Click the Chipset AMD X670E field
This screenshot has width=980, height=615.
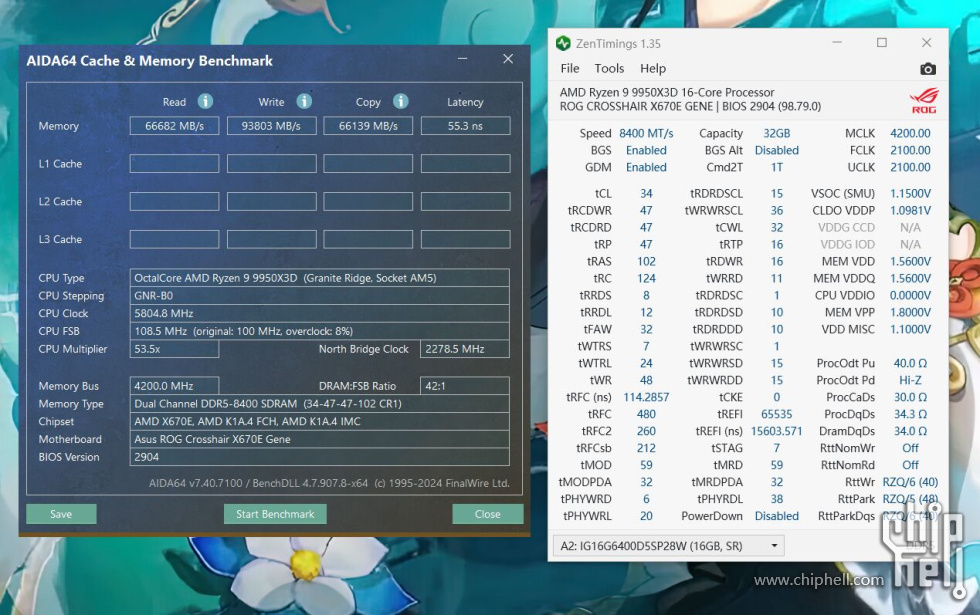click(319, 421)
